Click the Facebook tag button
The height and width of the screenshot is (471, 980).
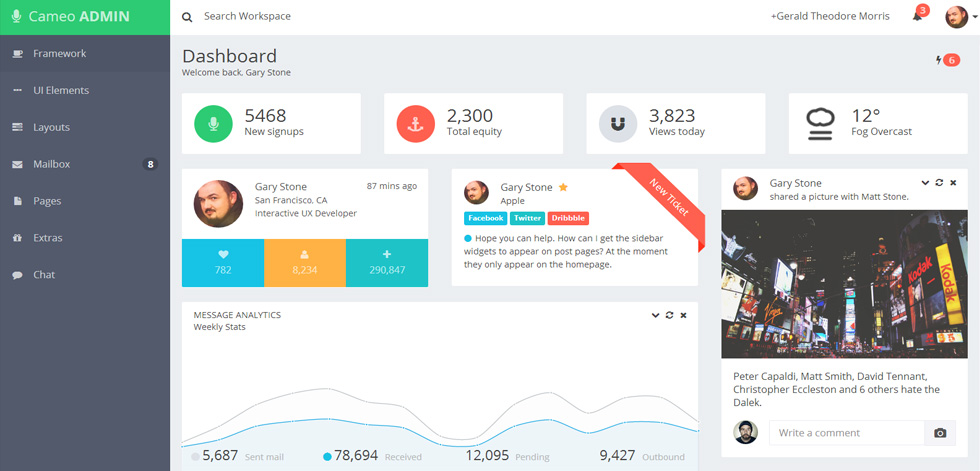[486, 218]
